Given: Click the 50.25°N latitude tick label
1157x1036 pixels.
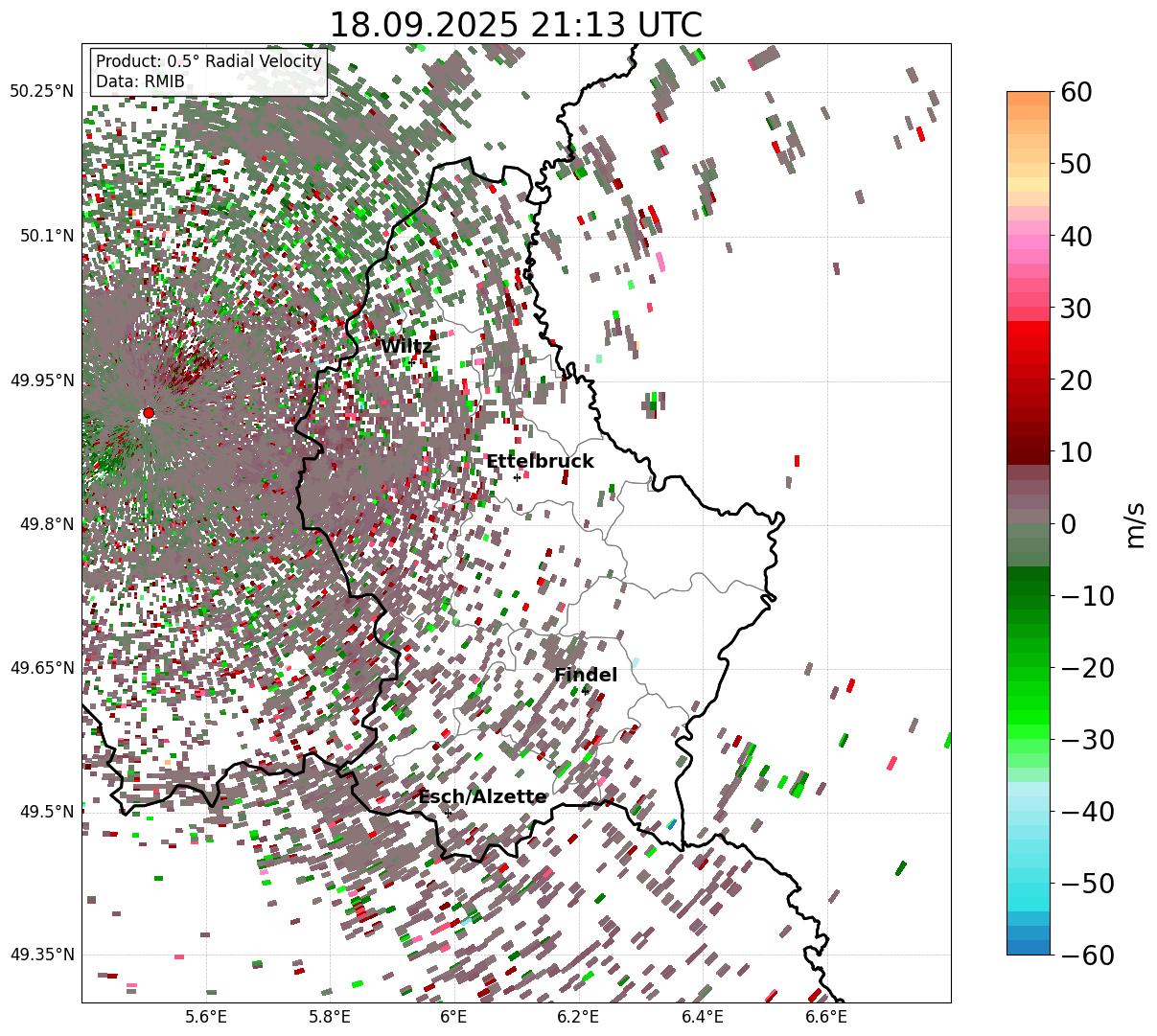Looking at the screenshot, I should [x=42, y=91].
